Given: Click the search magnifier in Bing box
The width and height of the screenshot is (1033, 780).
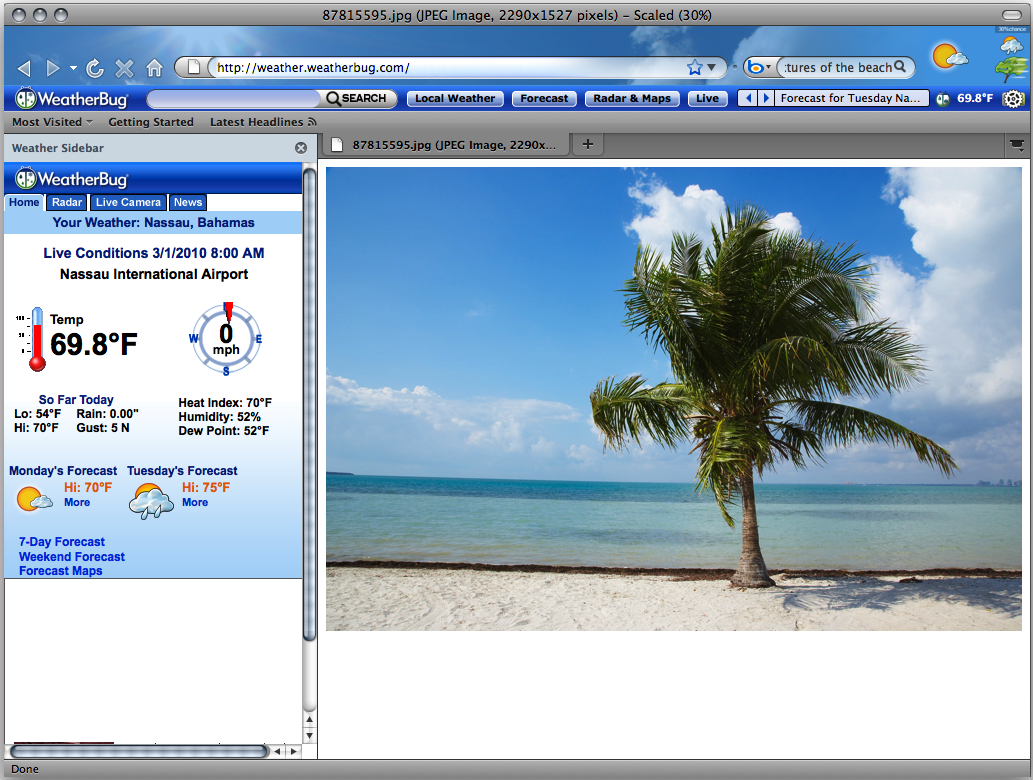Looking at the screenshot, I should point(900,67).
